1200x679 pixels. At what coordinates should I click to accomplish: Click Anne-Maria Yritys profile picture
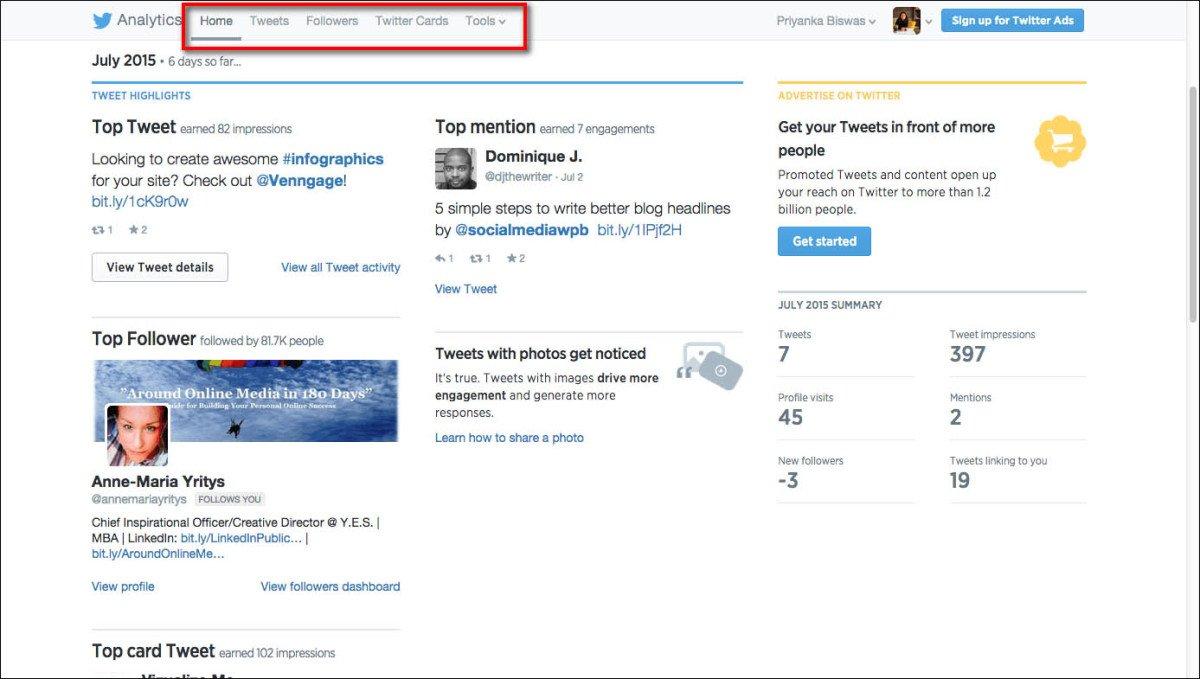click(138, 436)
